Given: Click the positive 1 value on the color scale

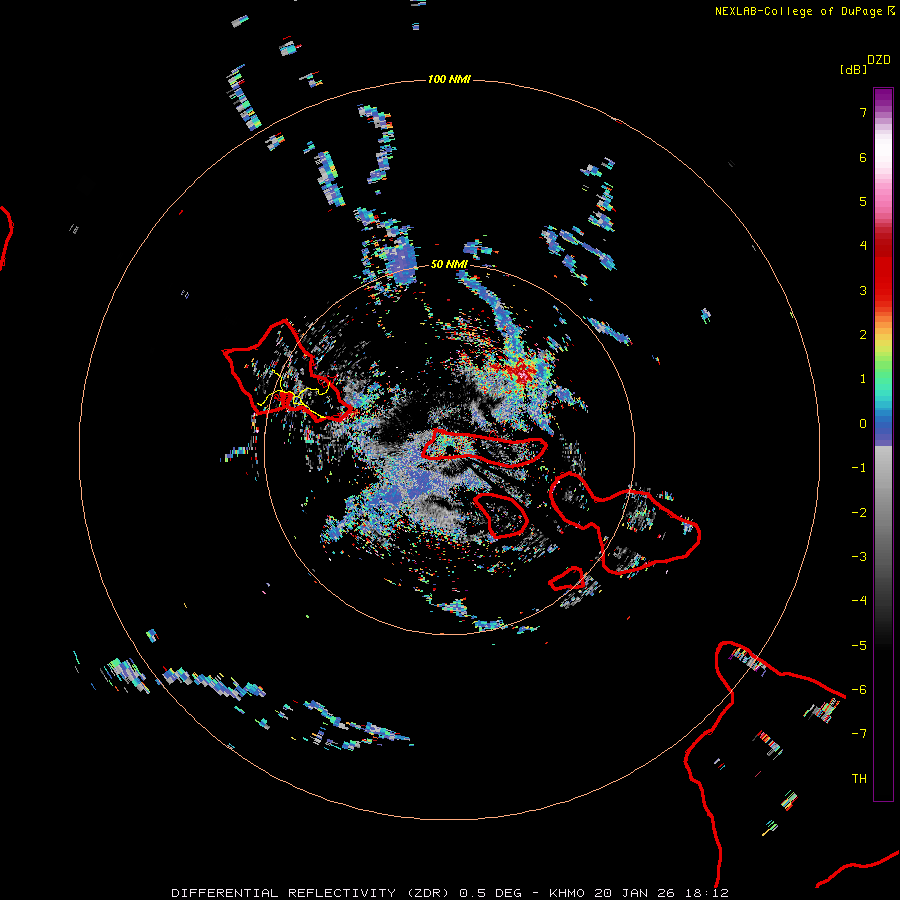Looking at the screenshot, I should tap(863, 379).
